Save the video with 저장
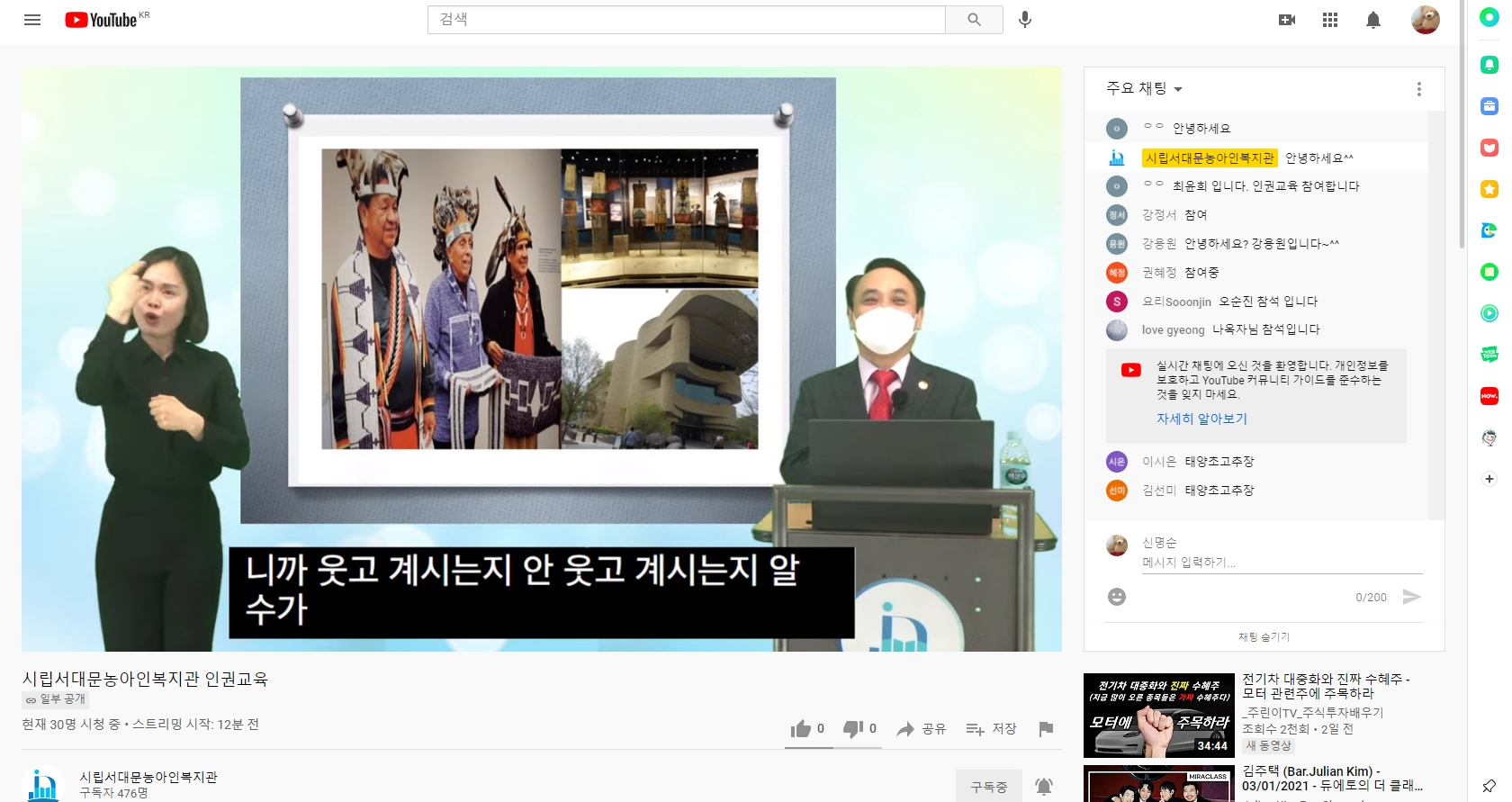Viewport: 1512px width, 802px height. [x=991, y=729]
